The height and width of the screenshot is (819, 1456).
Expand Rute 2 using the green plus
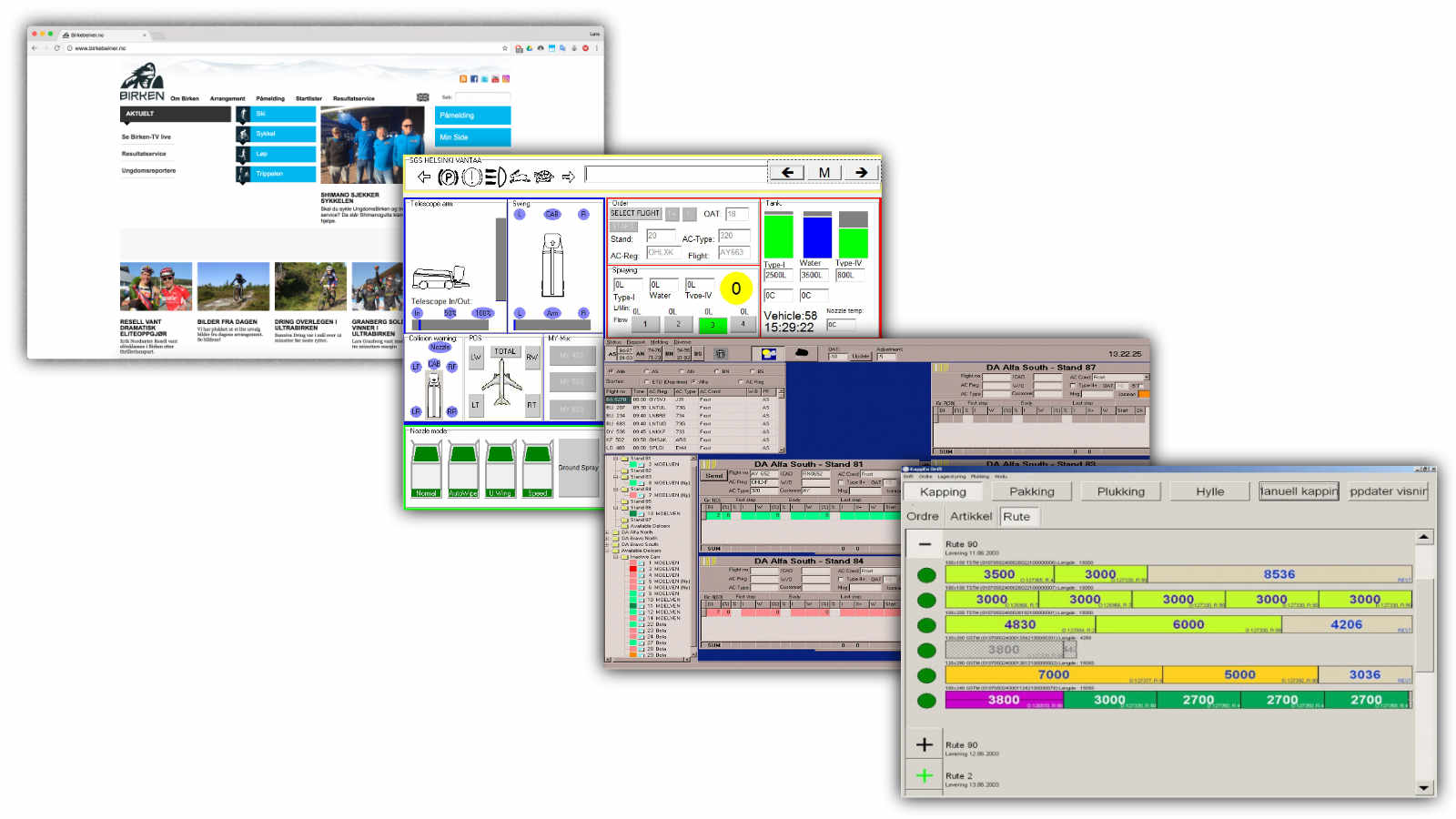(925, 775)
